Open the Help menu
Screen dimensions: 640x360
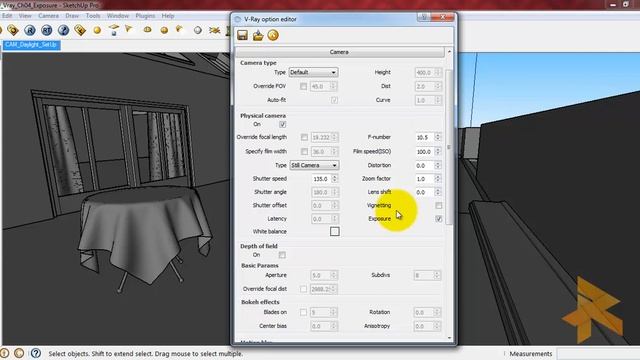168,16
